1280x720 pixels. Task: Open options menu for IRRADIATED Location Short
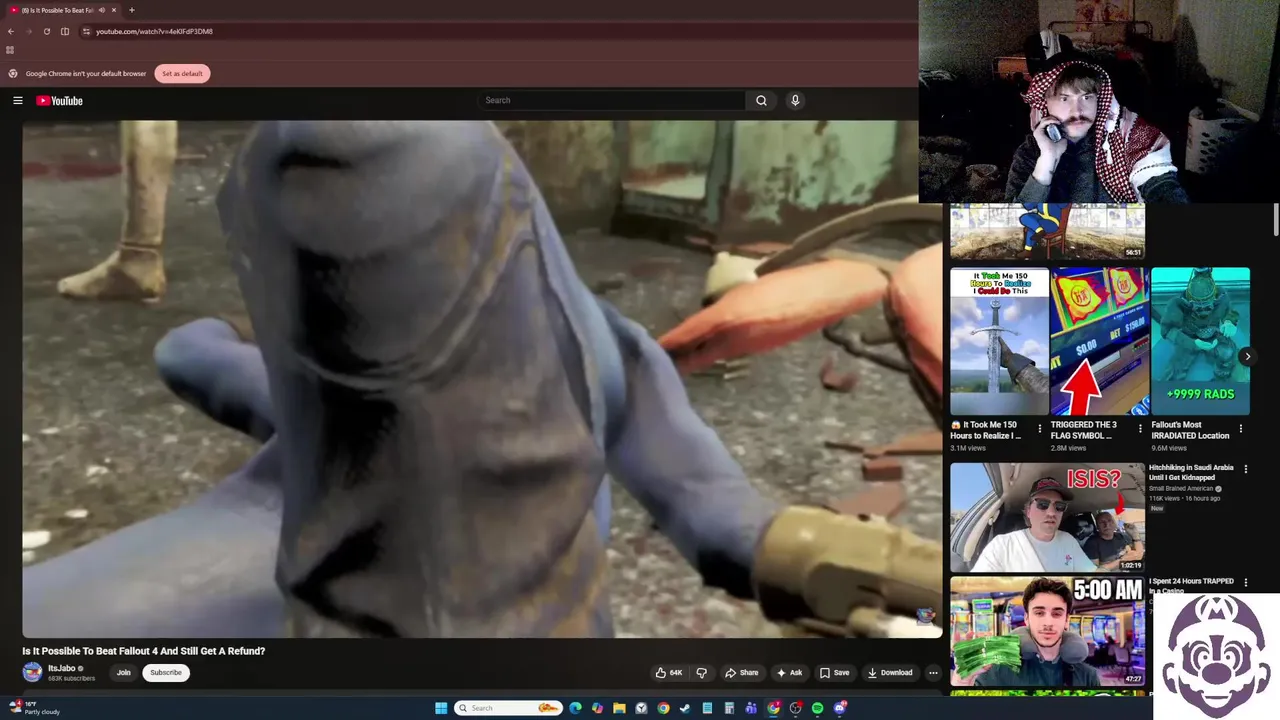coord(1241,429)
